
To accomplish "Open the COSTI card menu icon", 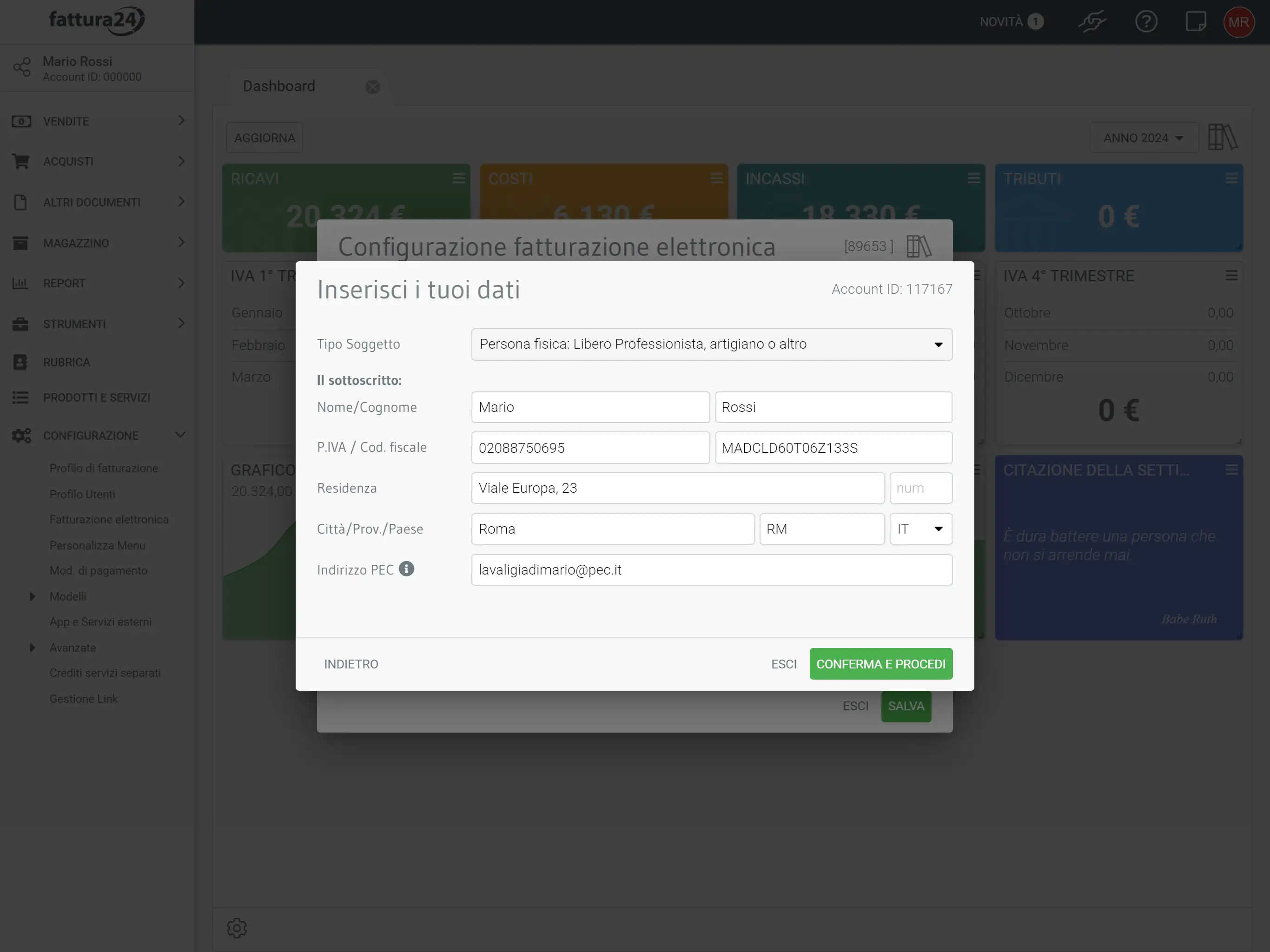I will [716, 178].
